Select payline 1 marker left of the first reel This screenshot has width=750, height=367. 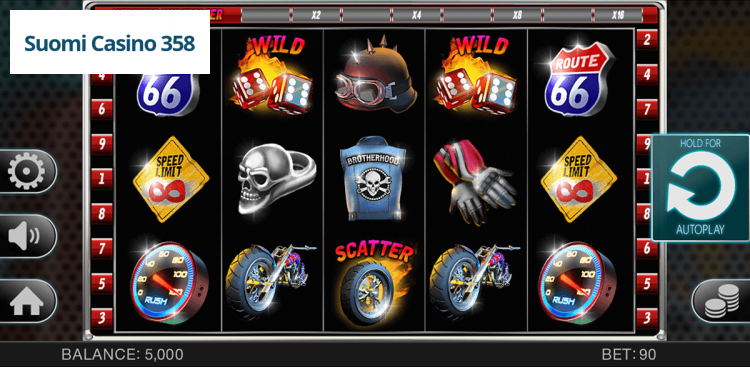coord(101,179)
